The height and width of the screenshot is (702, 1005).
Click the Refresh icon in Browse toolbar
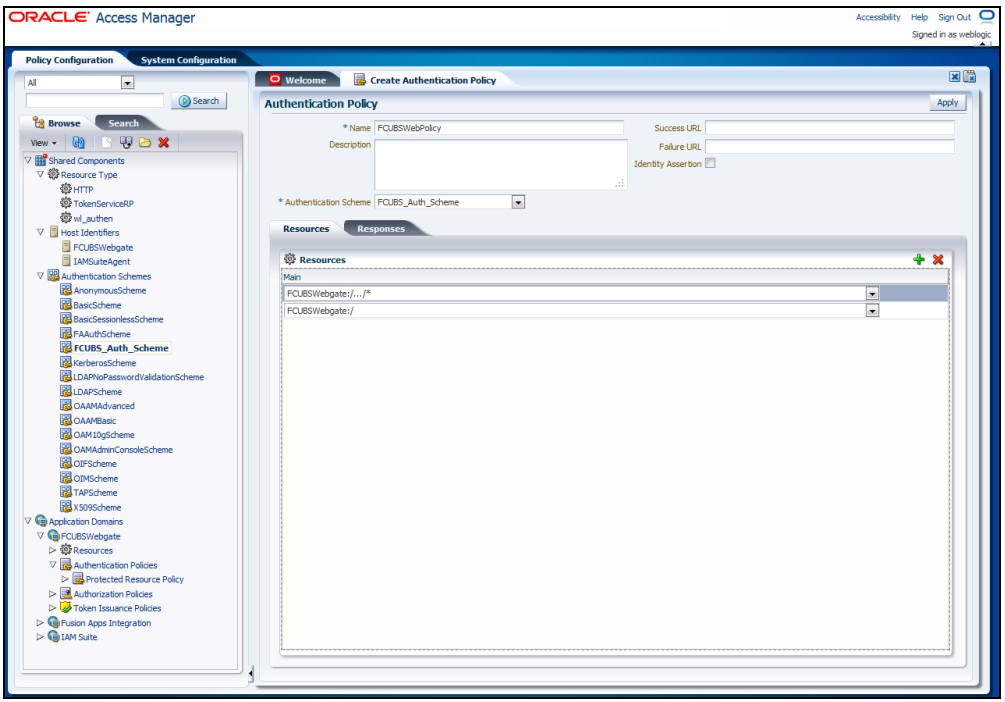coord(79,142)
